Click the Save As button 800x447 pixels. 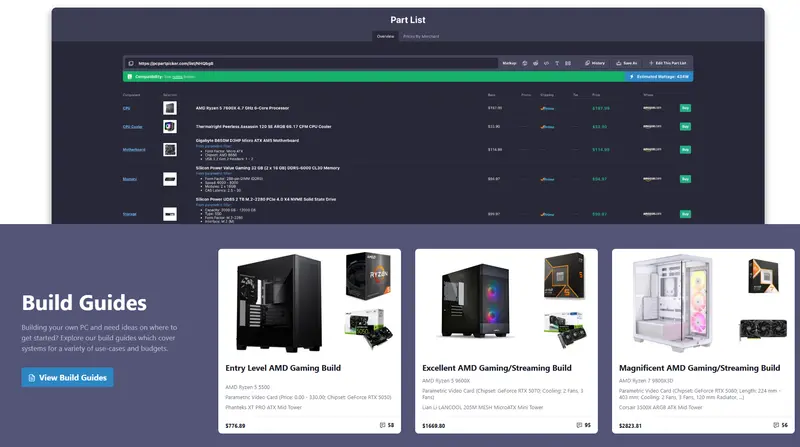click(627, 63)
